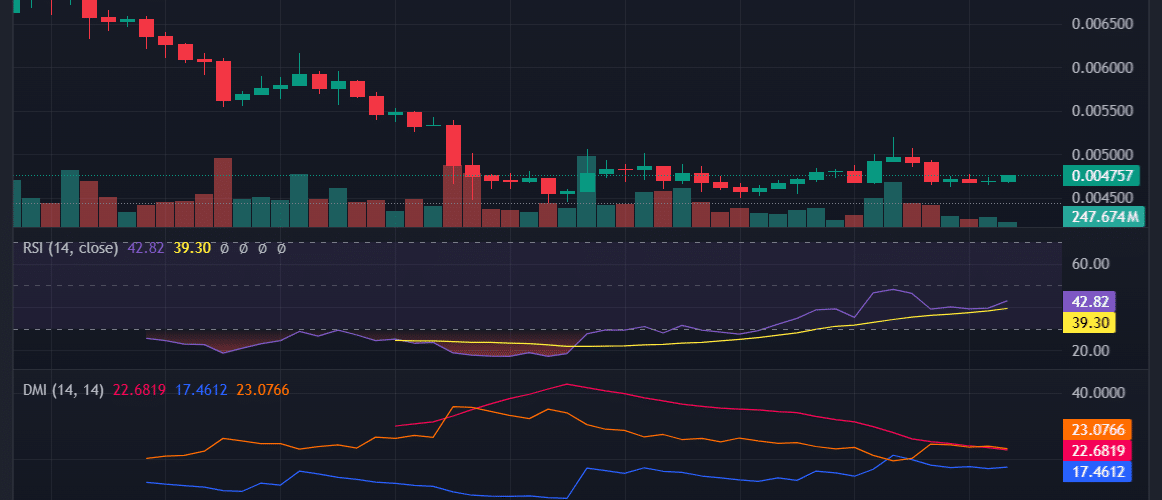This screenshot has height=500, width=1162.
Task: Click the green 0.004757 current price tag
Action: (1103, 175)
